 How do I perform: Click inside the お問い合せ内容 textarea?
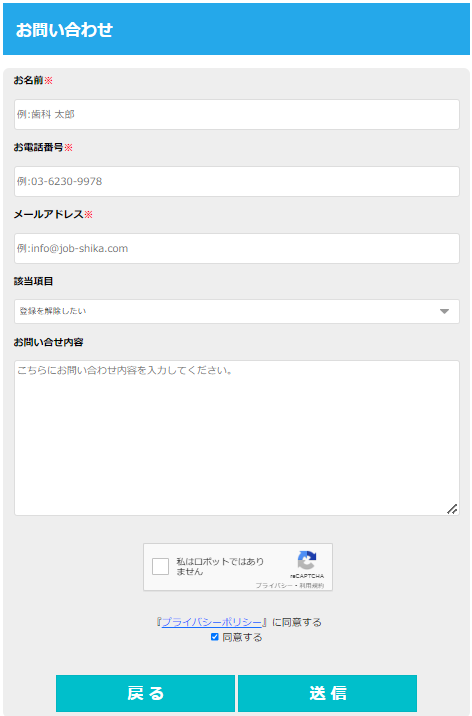pos(236,438)
